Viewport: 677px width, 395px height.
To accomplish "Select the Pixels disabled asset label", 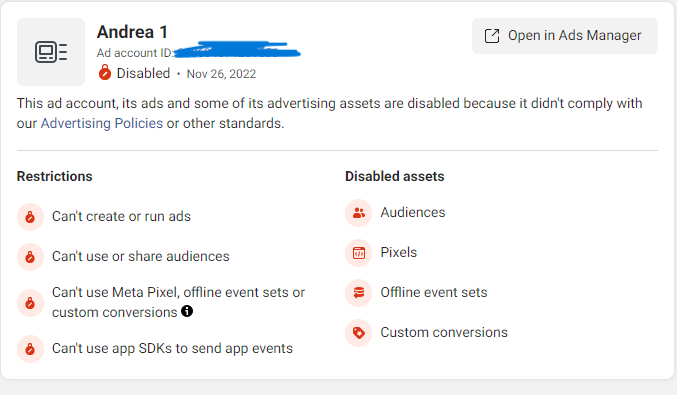I will tap(399, 253).
